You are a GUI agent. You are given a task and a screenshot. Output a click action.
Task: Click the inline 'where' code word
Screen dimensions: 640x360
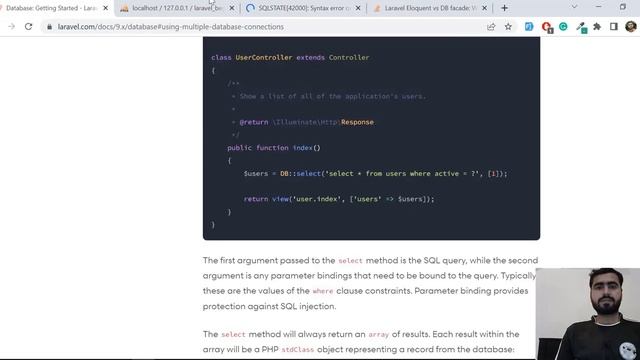tap(323, 291)
